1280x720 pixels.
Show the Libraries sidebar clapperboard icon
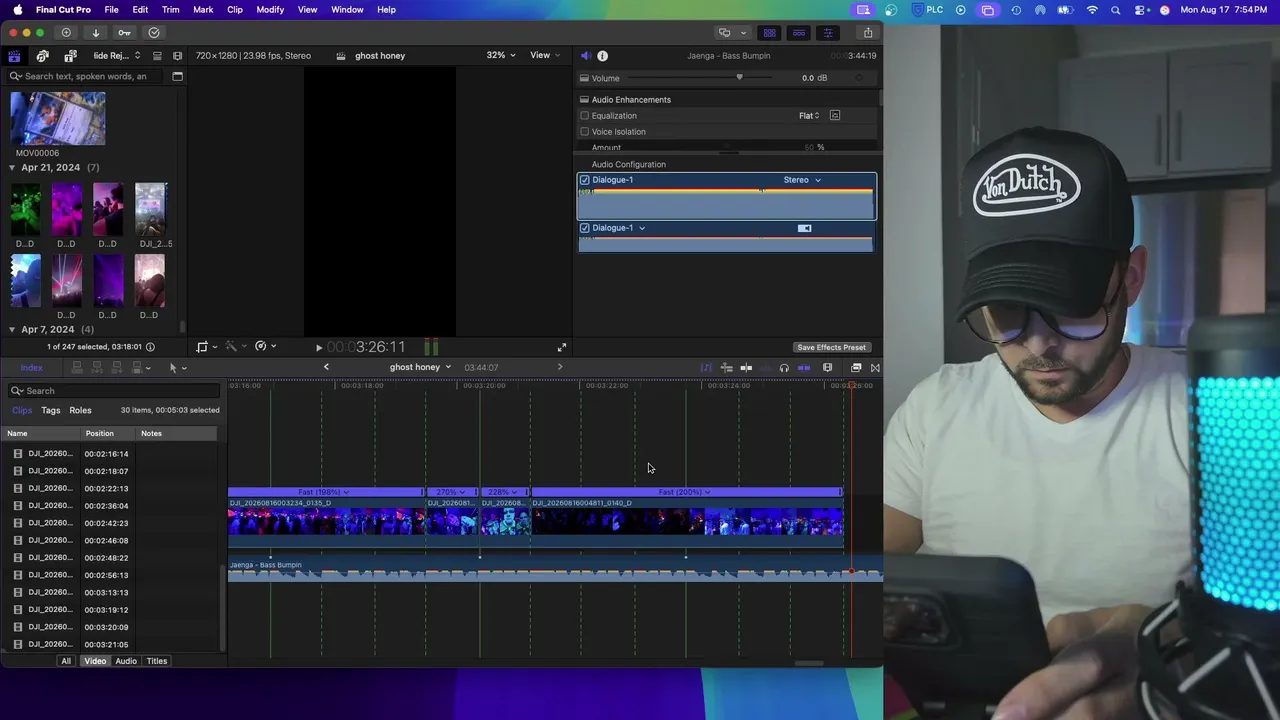click(14, 56)
